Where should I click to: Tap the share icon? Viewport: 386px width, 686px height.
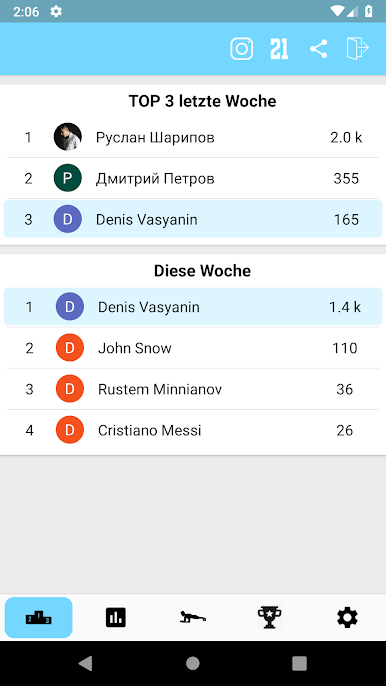click(319, 49)
